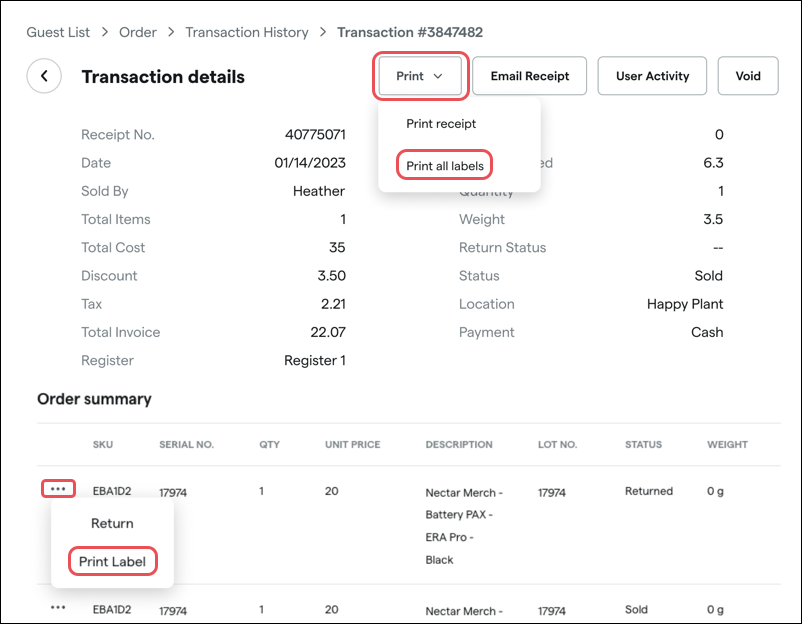Click the Lot No. column header
Screen dimensions: 802x624
tap(557, 444)
